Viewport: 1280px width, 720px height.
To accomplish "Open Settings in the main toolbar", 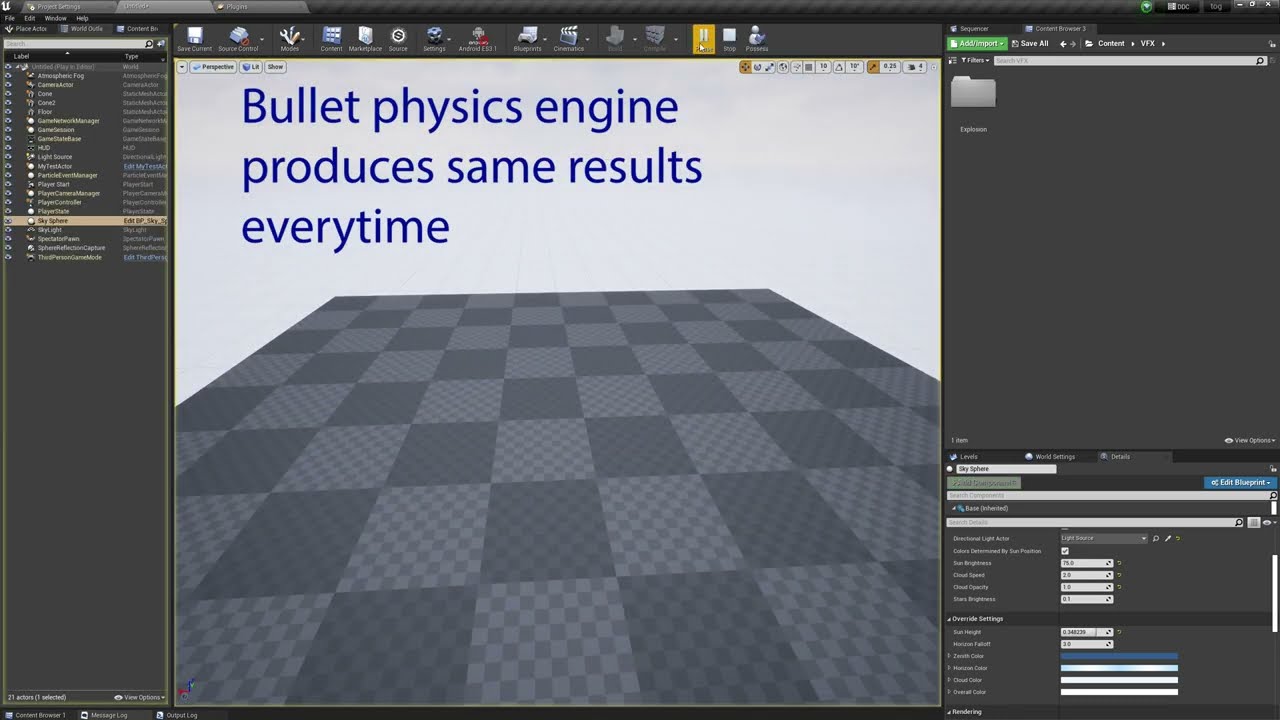I will 434,39.
